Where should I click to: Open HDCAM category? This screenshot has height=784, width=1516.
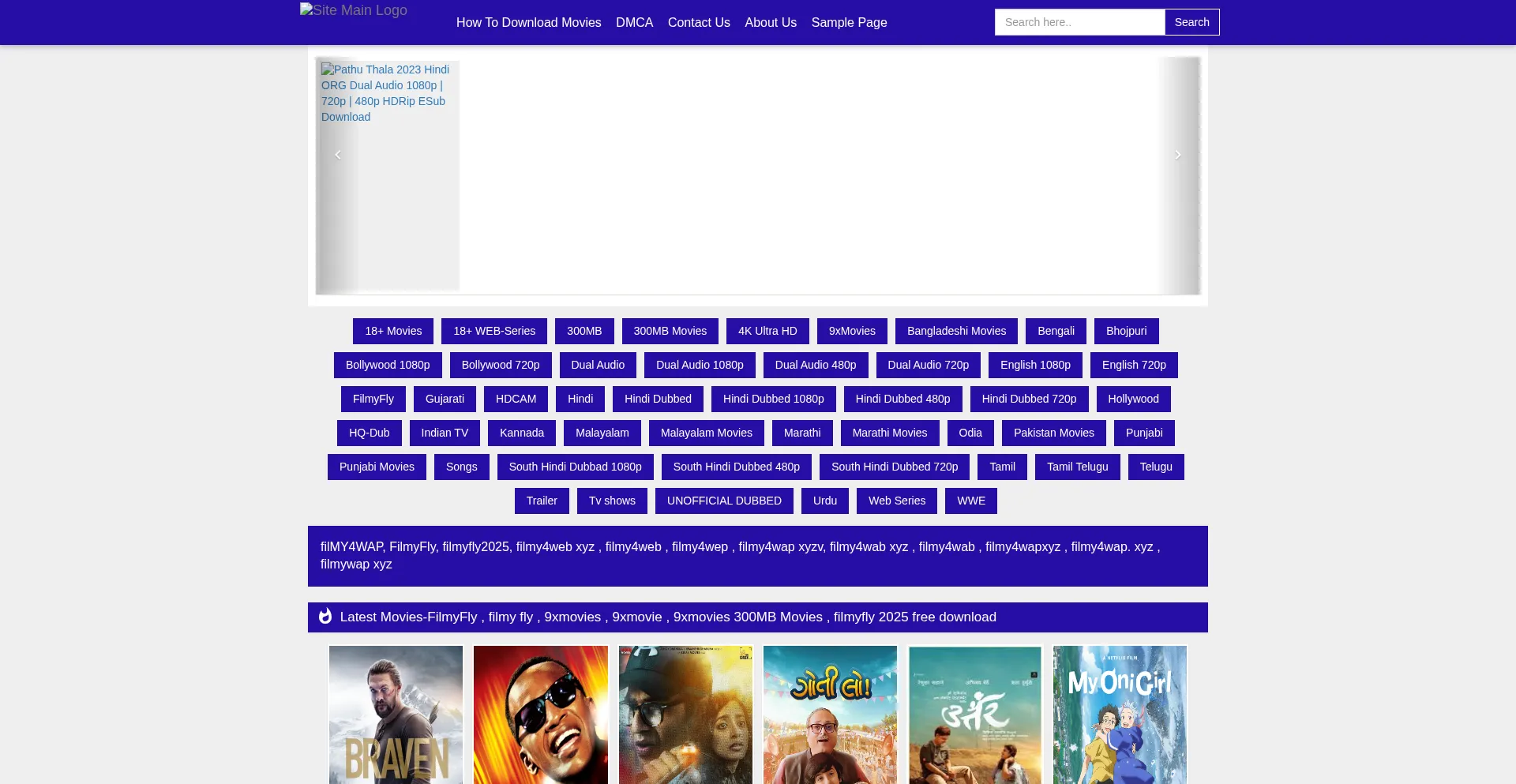point(516,400)
